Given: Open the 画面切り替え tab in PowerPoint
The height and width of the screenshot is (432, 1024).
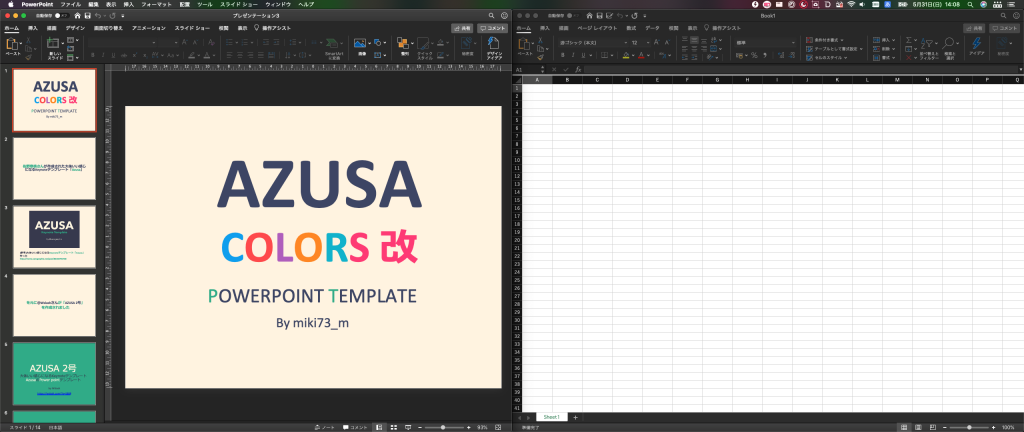Looking at the screenshot, I should click(108, 29).
